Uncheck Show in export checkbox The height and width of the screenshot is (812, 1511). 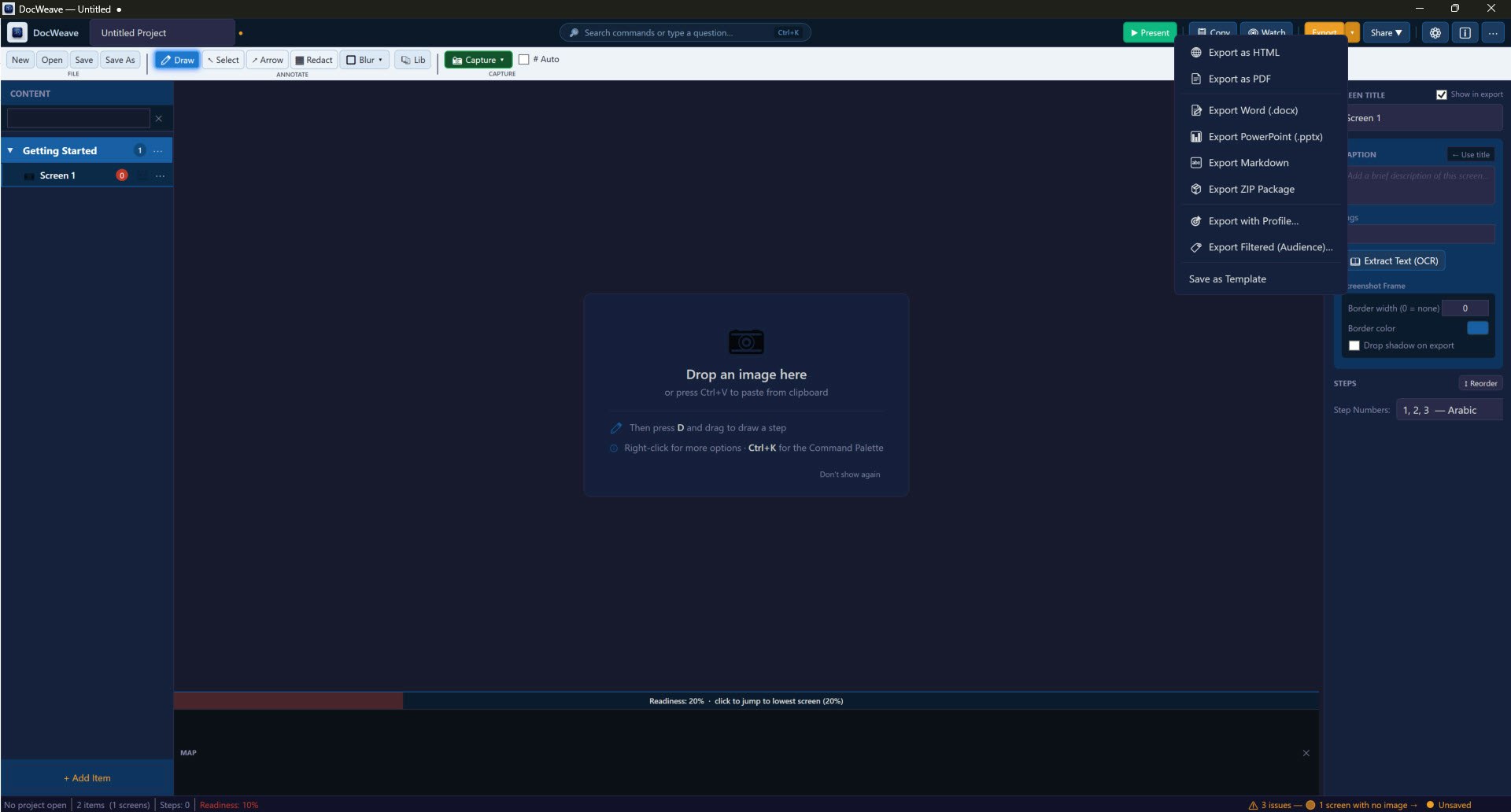click(1442, 94)
